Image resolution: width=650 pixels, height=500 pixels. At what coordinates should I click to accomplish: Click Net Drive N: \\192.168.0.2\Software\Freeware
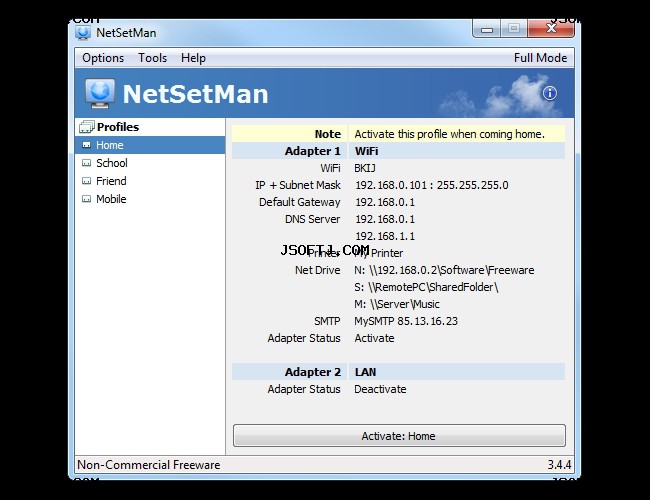coord(444,270)
